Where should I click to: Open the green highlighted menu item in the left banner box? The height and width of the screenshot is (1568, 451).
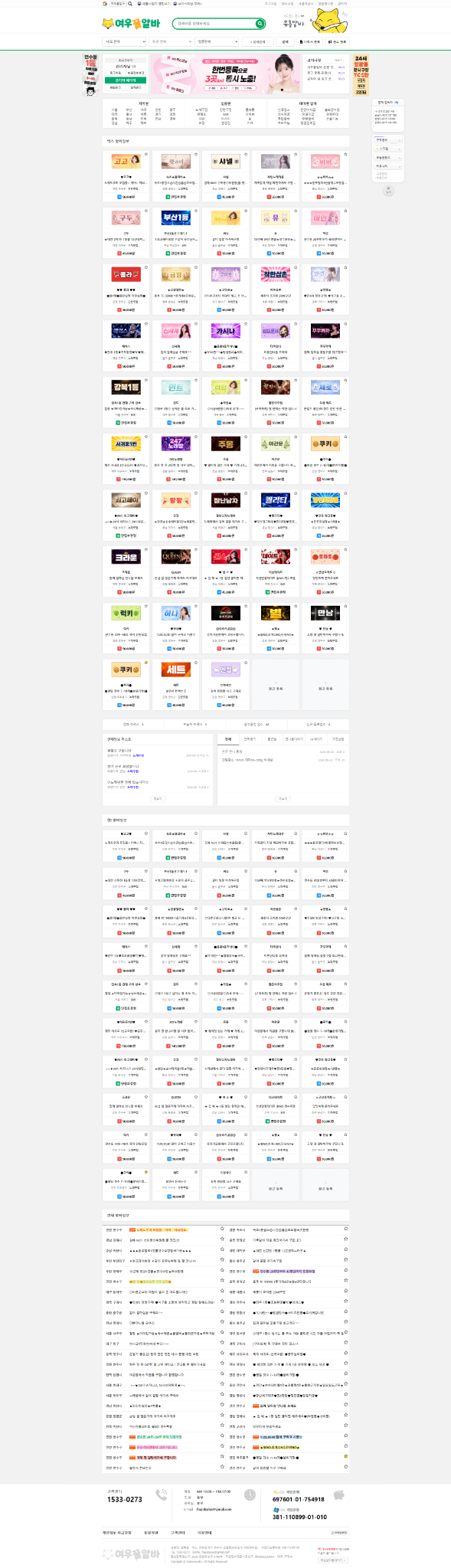point(126,80)
